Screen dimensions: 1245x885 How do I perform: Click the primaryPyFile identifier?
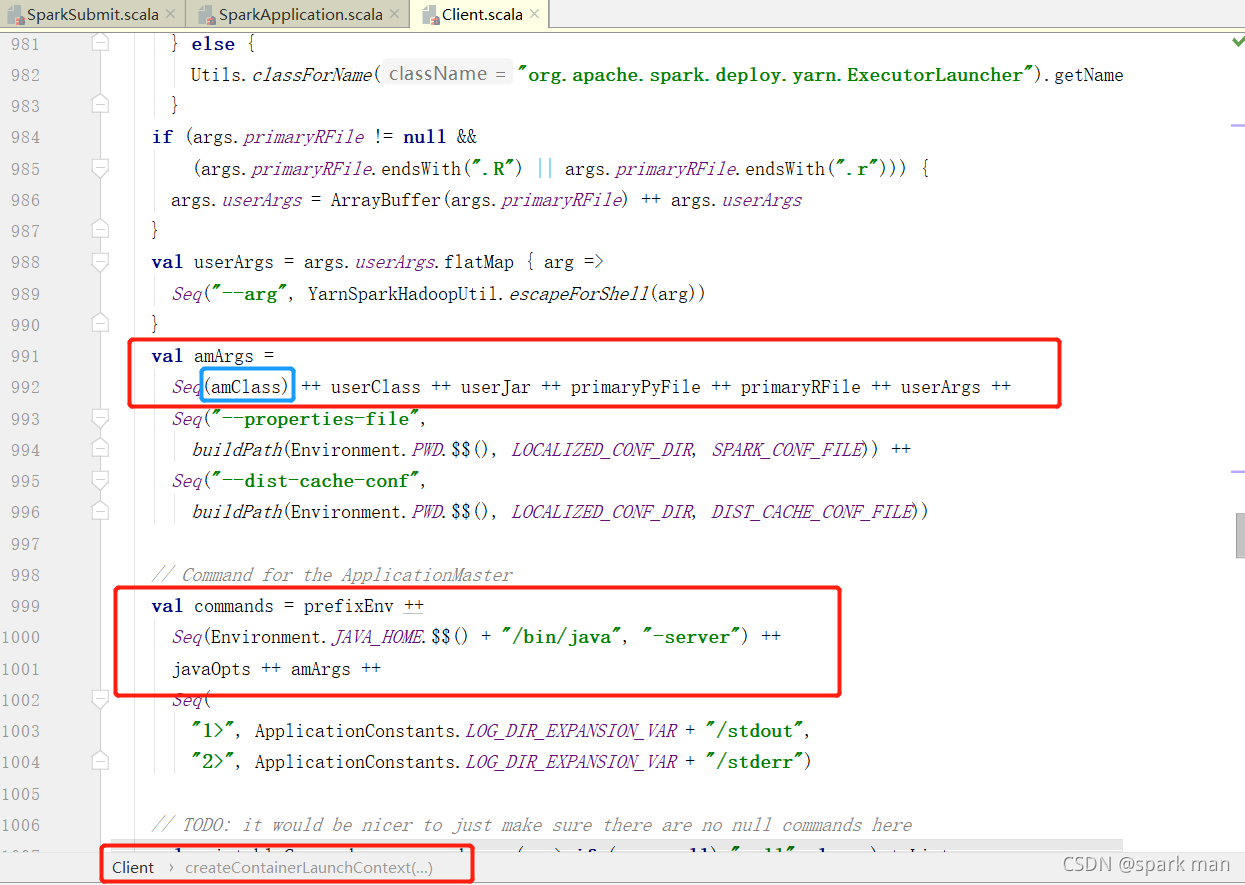point(636,387)
